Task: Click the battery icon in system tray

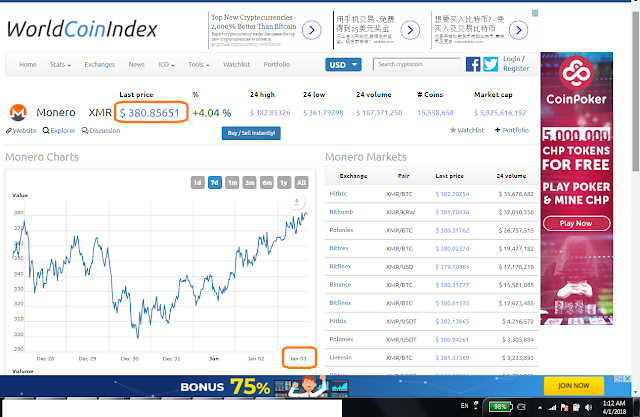Action: click(500, 406)
